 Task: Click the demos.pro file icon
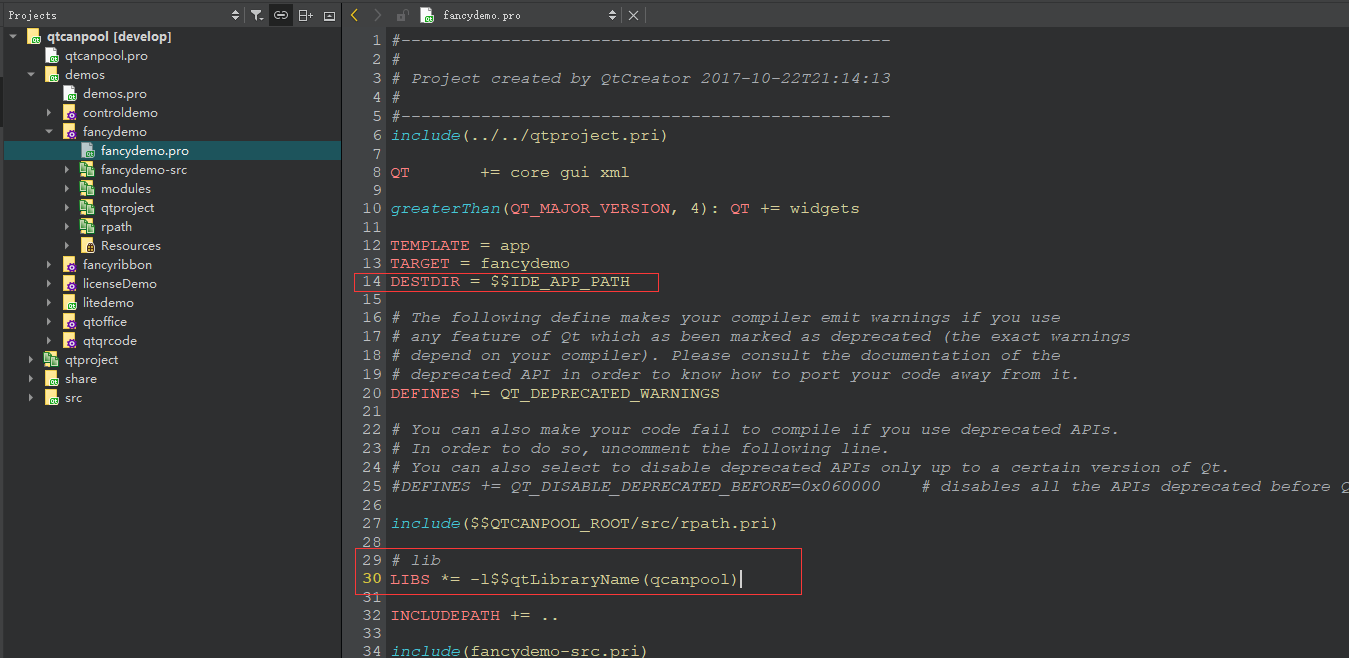(71, 93)
